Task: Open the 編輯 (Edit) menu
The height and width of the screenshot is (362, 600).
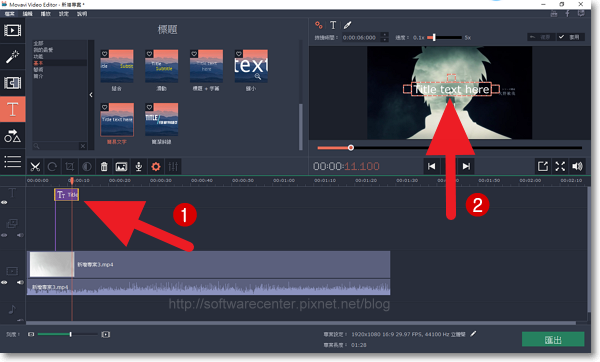Action: point(28,14)
